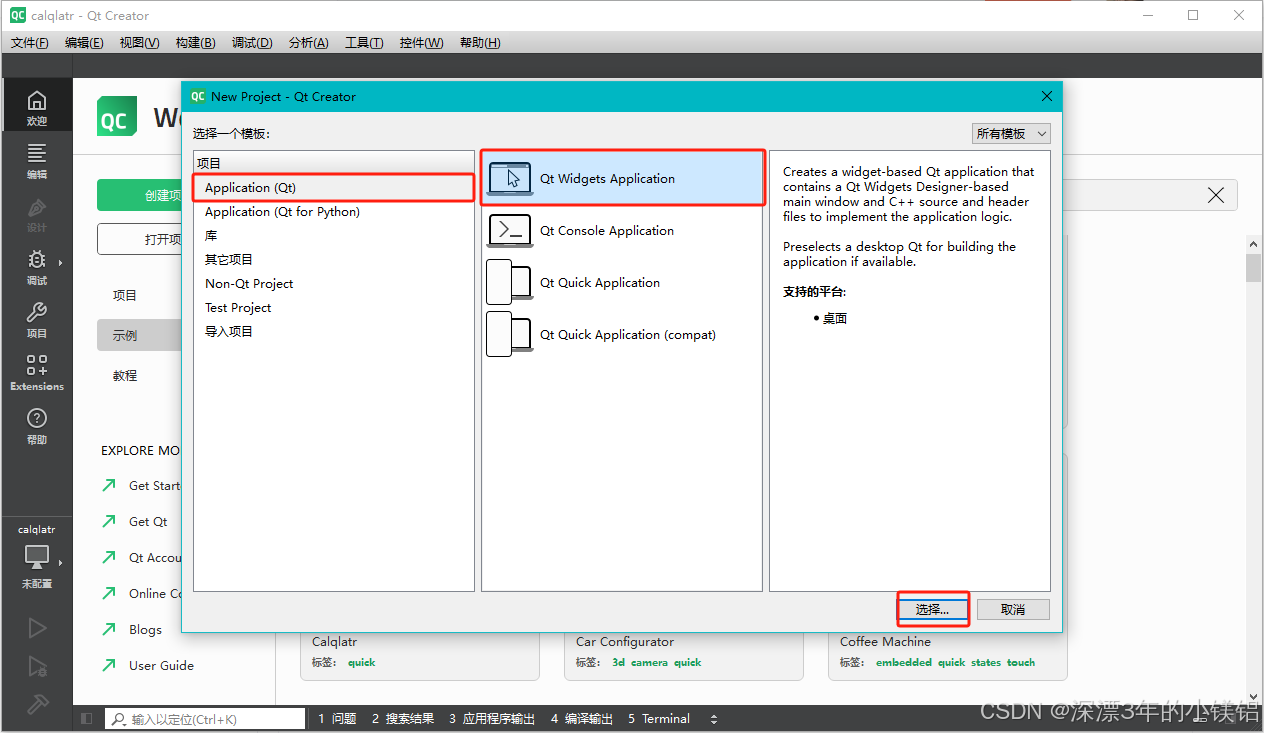
Task: Select the 其它项目 category
Action: point(334,259)
